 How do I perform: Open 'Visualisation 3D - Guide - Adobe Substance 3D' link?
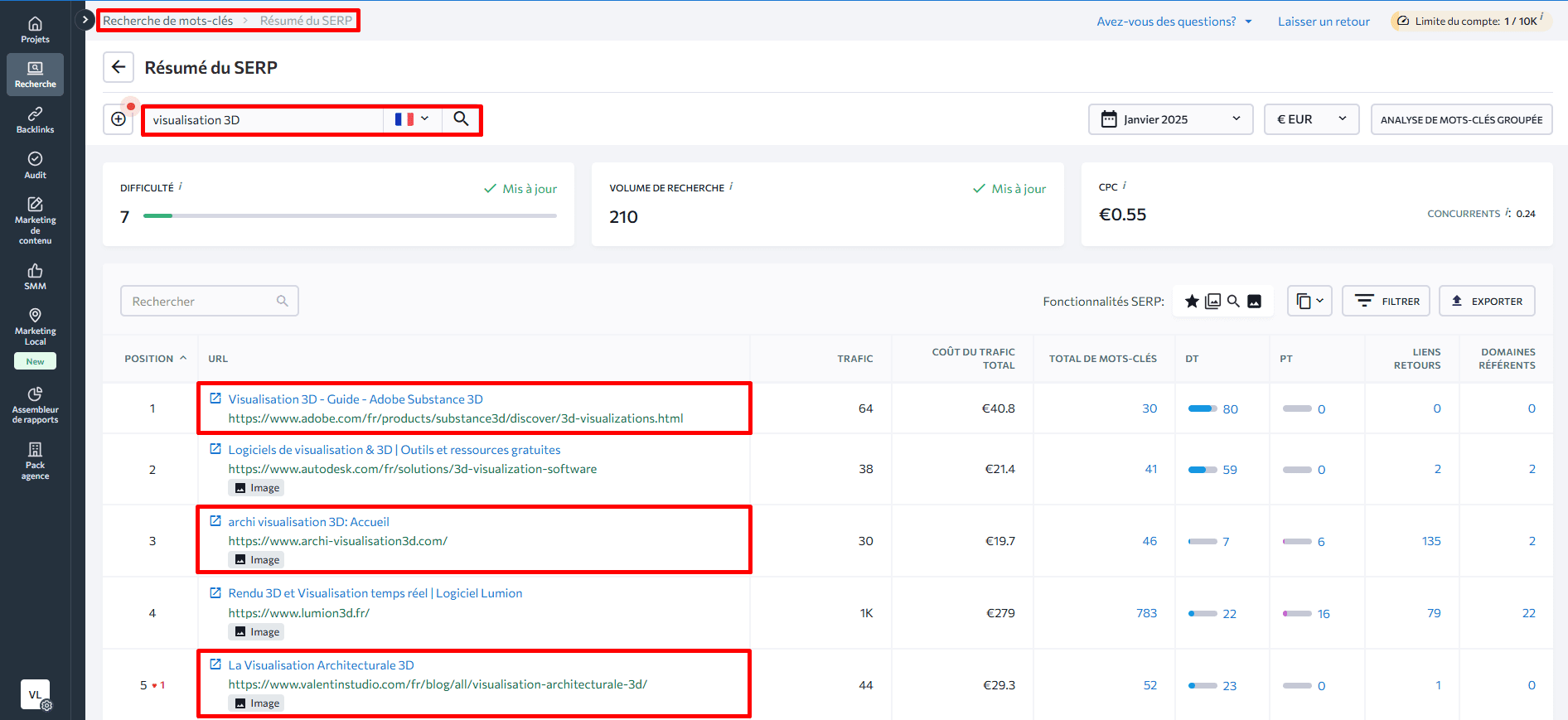pos(356,399)
